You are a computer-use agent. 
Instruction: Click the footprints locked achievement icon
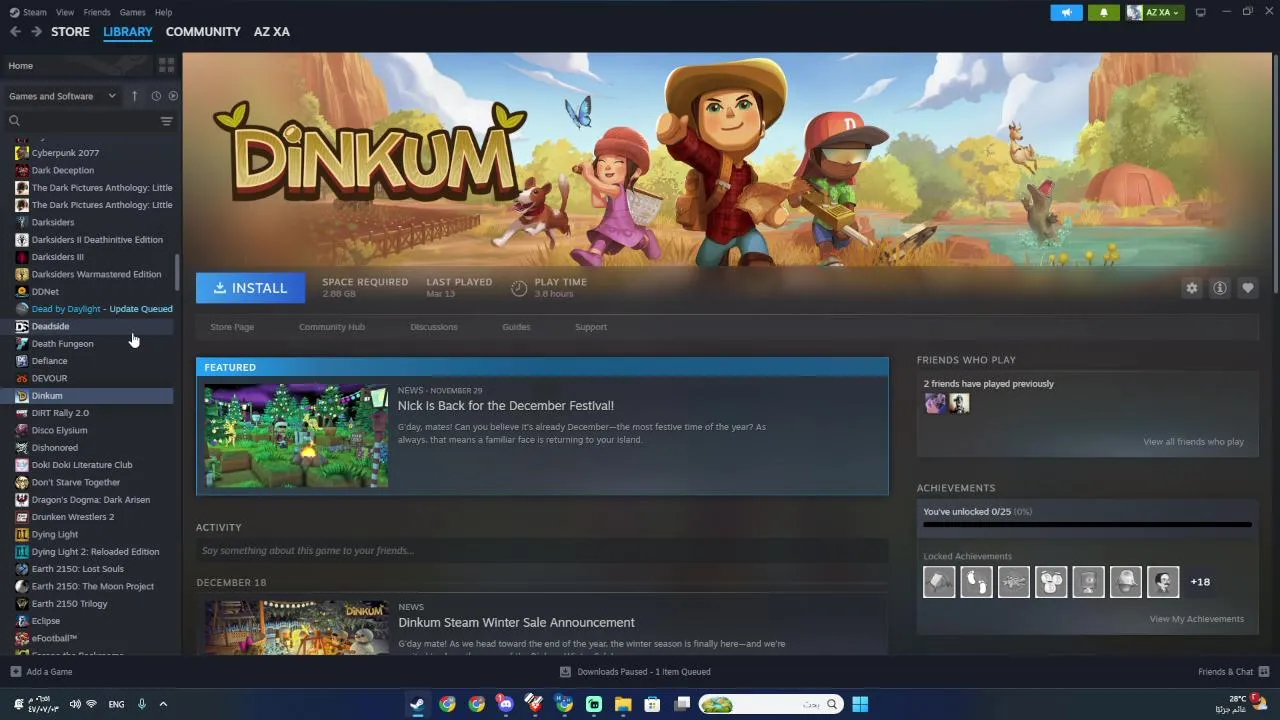click(x=976, y=581)
